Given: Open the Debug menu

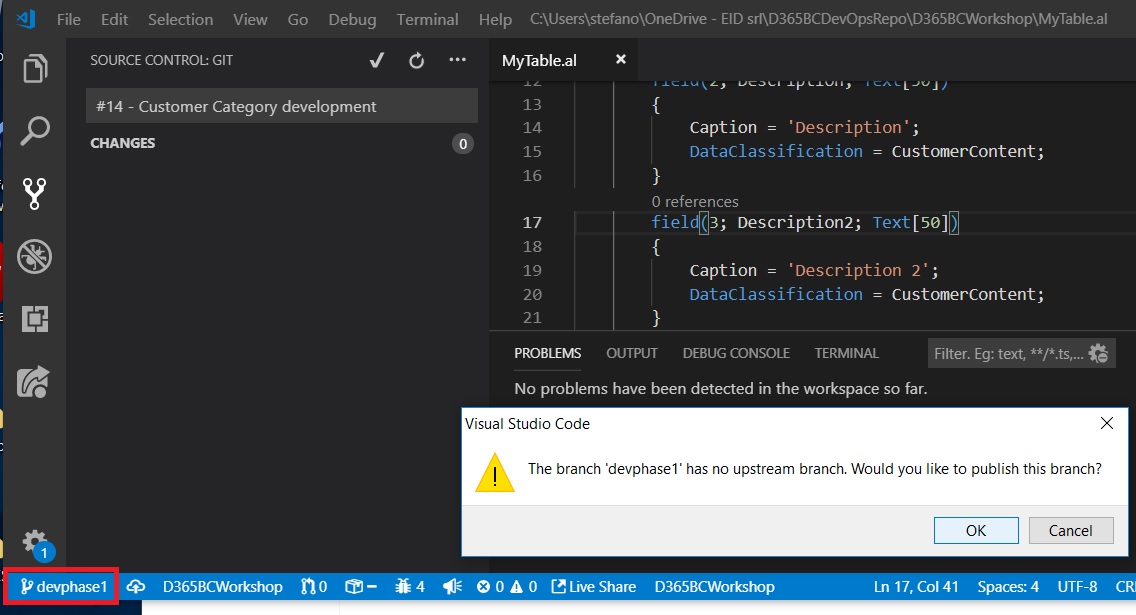Looking at the screenshot, I should [x=351, y=18].
